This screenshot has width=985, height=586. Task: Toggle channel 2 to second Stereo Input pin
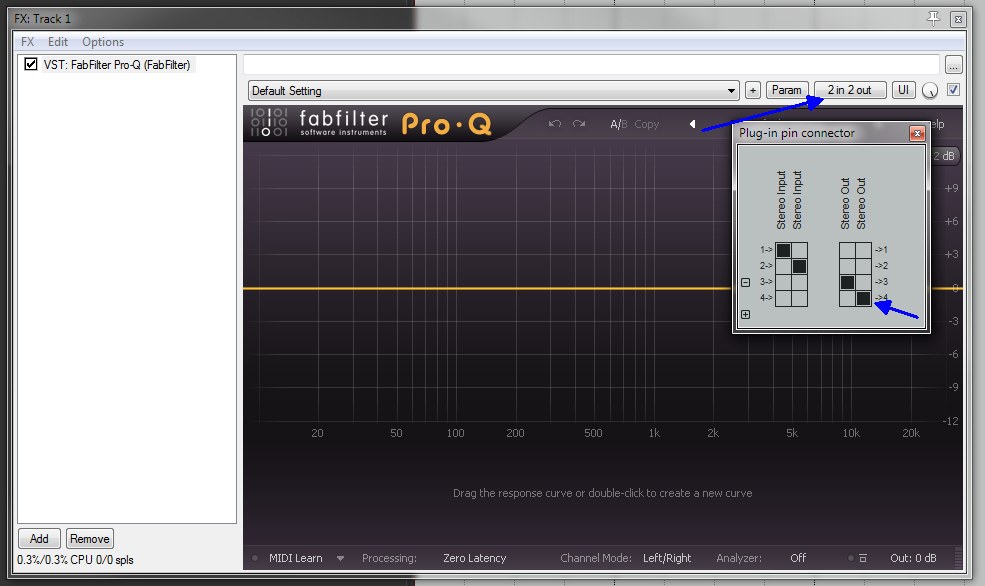[799, 266]
